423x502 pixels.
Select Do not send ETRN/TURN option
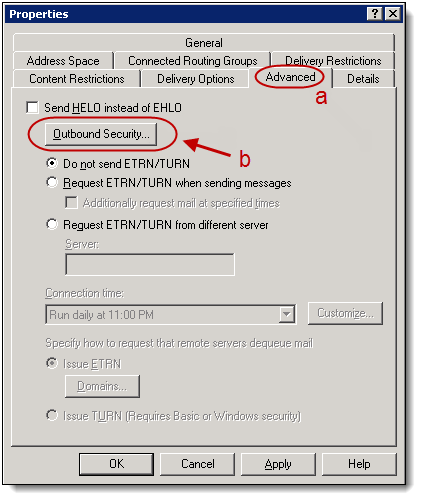tap(52, 163)
